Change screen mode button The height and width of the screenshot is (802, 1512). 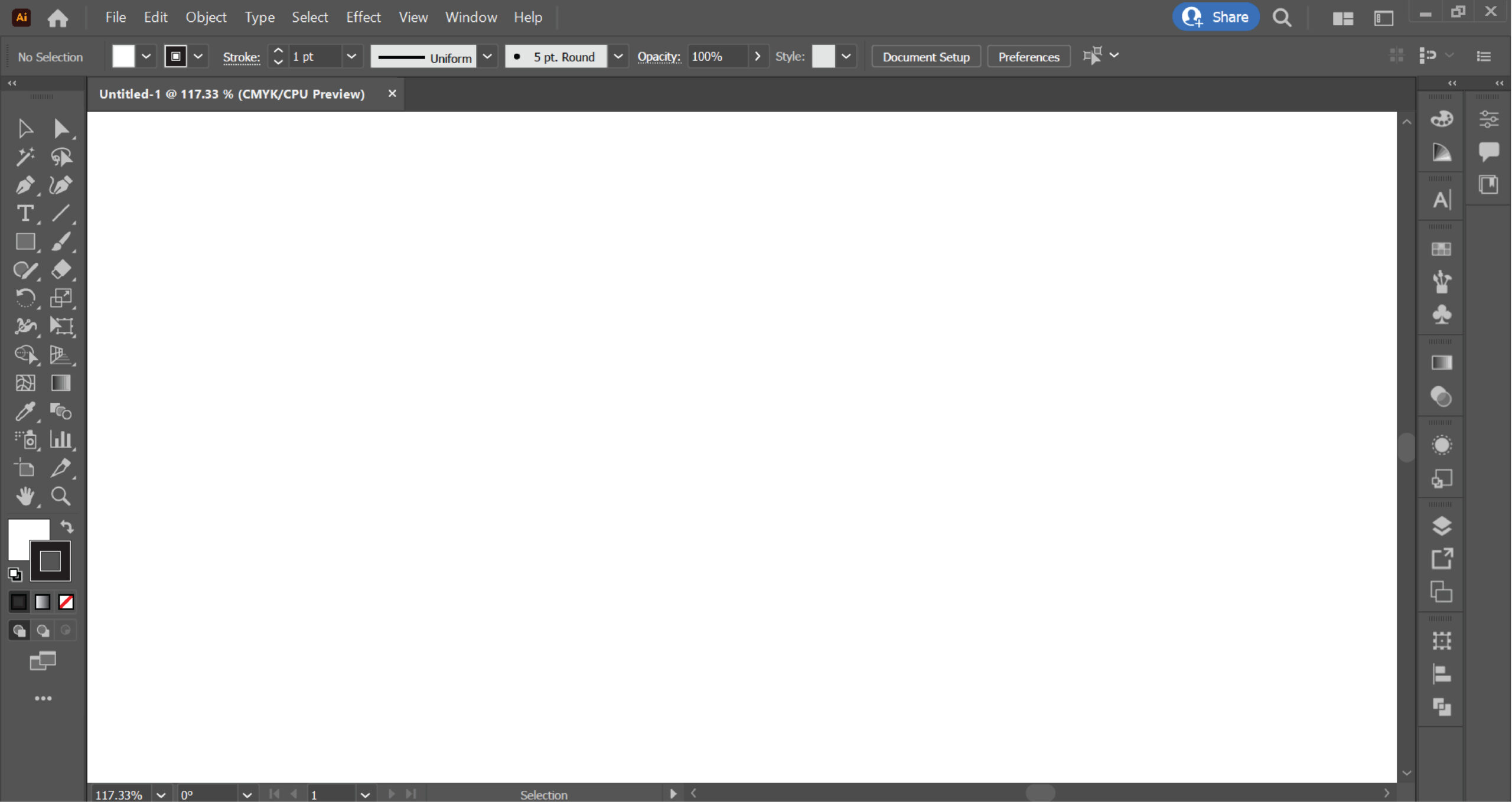pyautogui.click(x=43, y=661)
